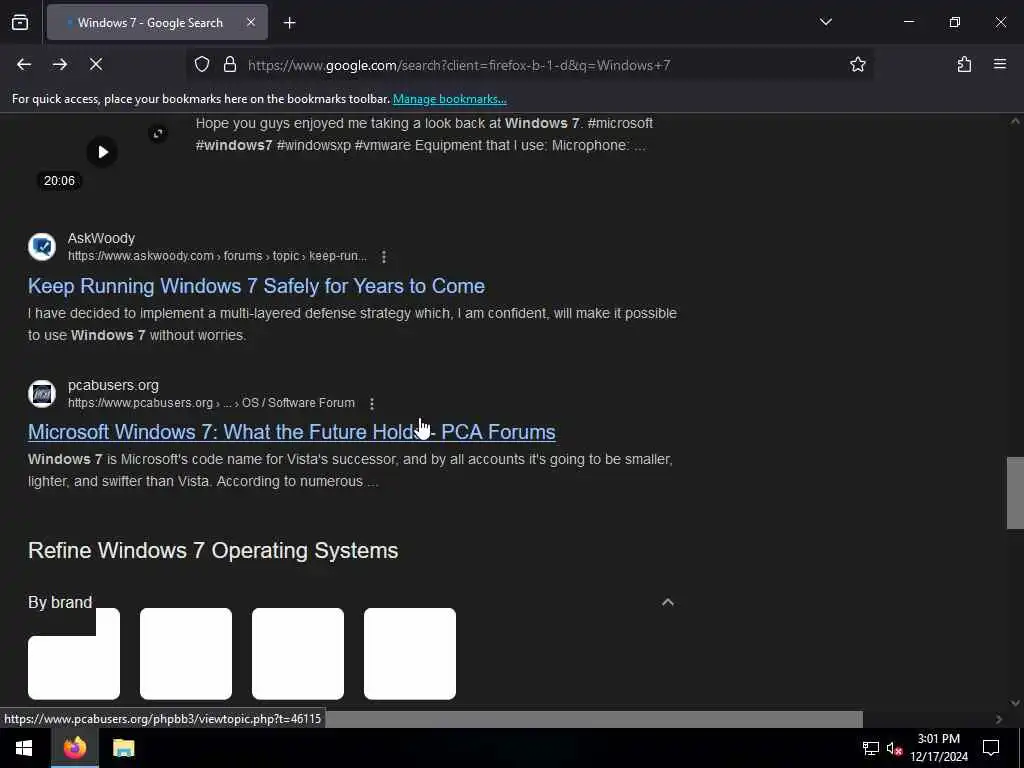This screenshot has height=768, width=1024.
Task: Open clock showing 3:01 PM 12/17/2024
Action: [x=938, y=748]
